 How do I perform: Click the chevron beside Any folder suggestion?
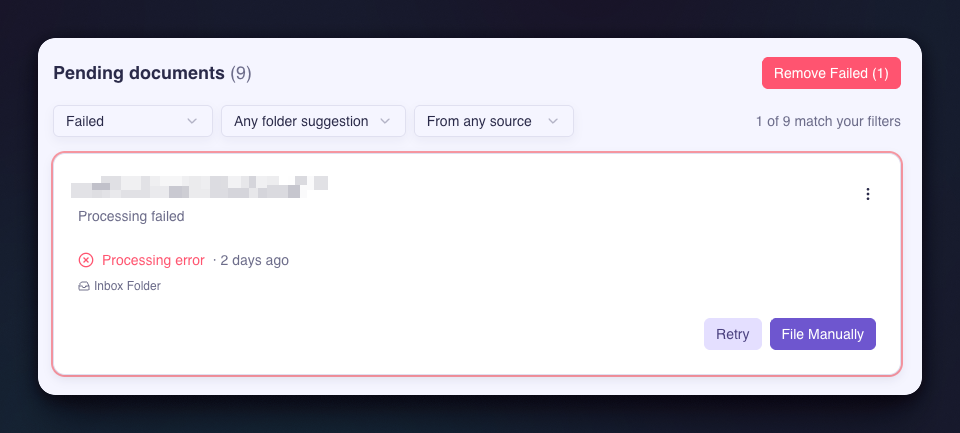point(385,121)
